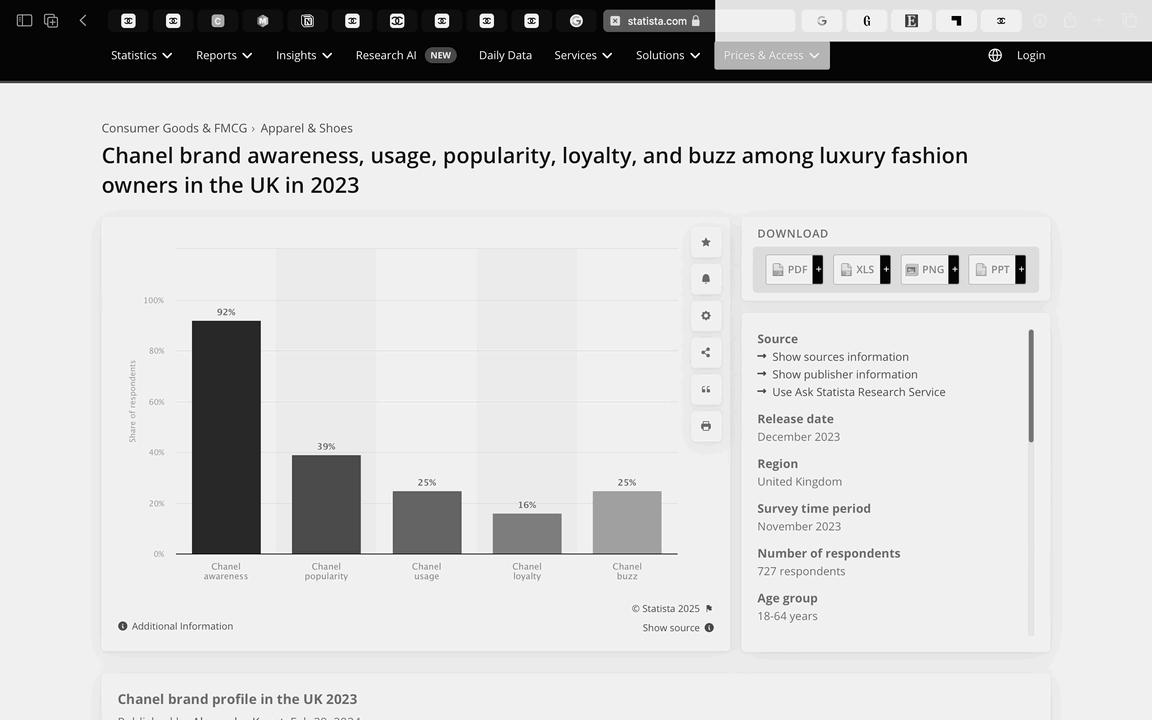This screenshot has height=720, width=1152.
Task: Click the Chanel loyalty 16% bar
Action: click(x=527, y=533)
